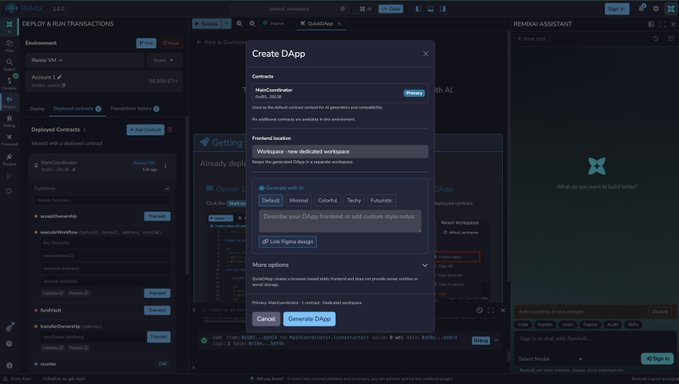679x384 pixels.
Task: Click the newOwner address input field
Action: click(x=93, y=337)
